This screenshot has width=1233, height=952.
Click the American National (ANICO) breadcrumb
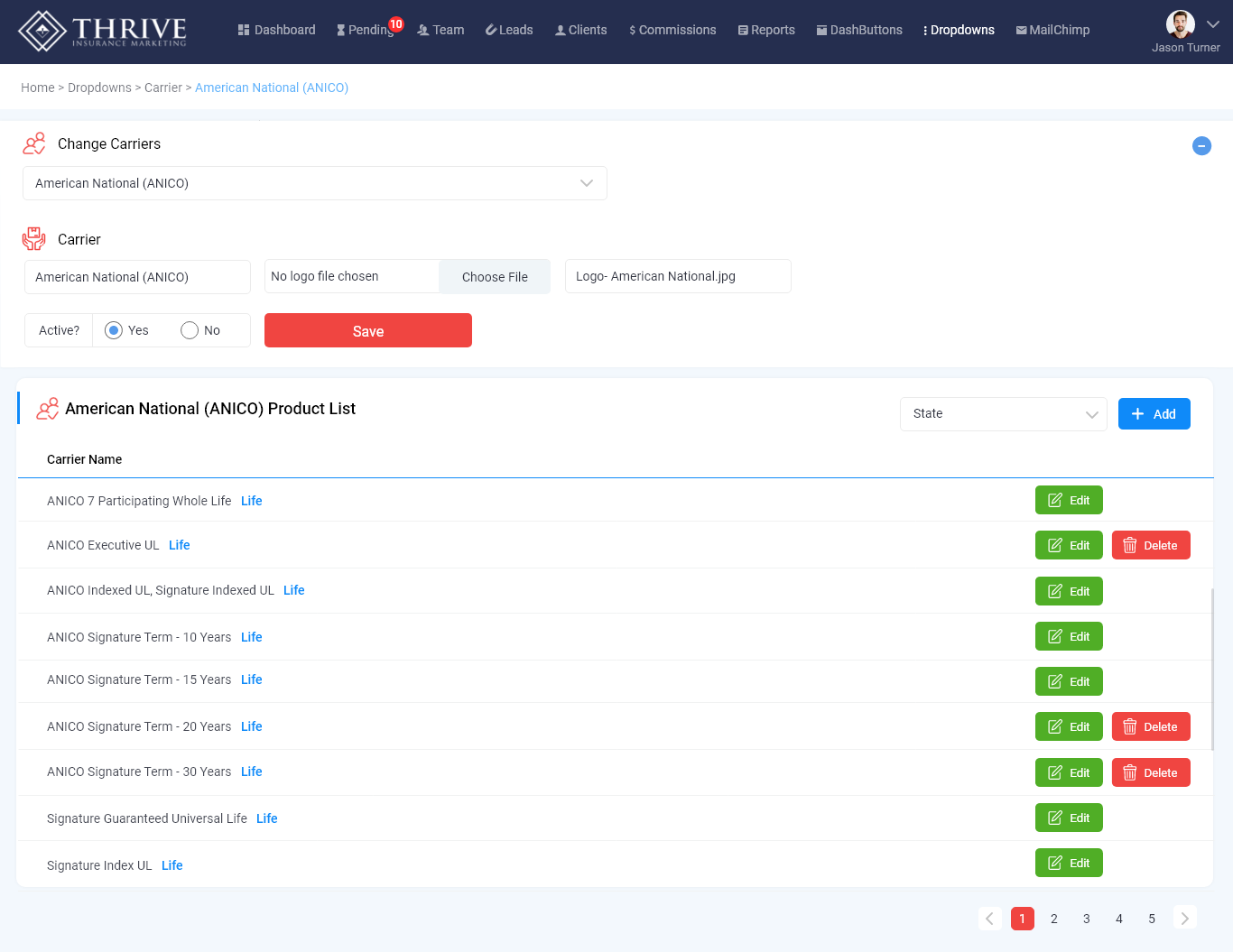272,88
